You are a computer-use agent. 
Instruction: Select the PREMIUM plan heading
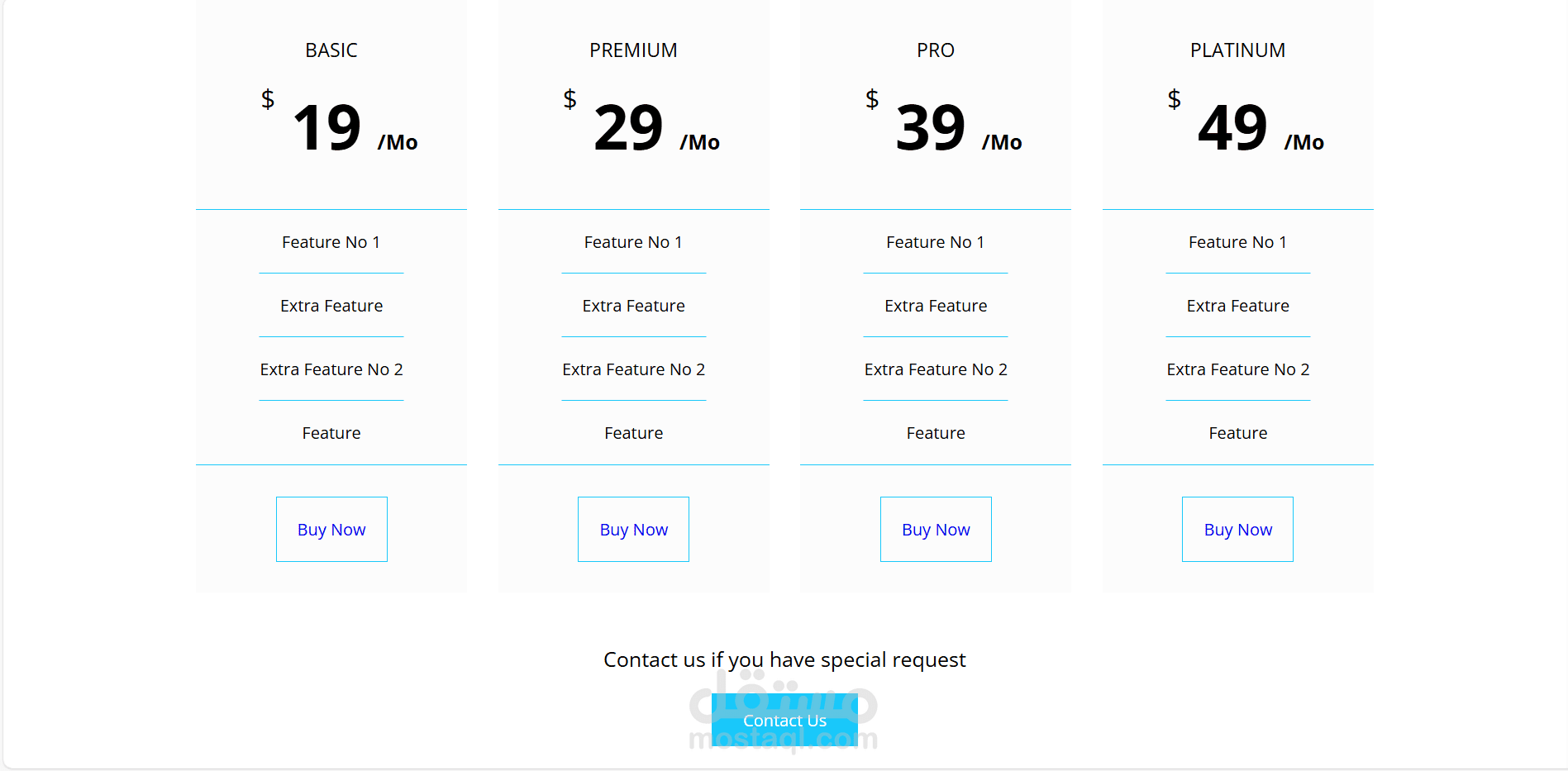tap(633, 50)
